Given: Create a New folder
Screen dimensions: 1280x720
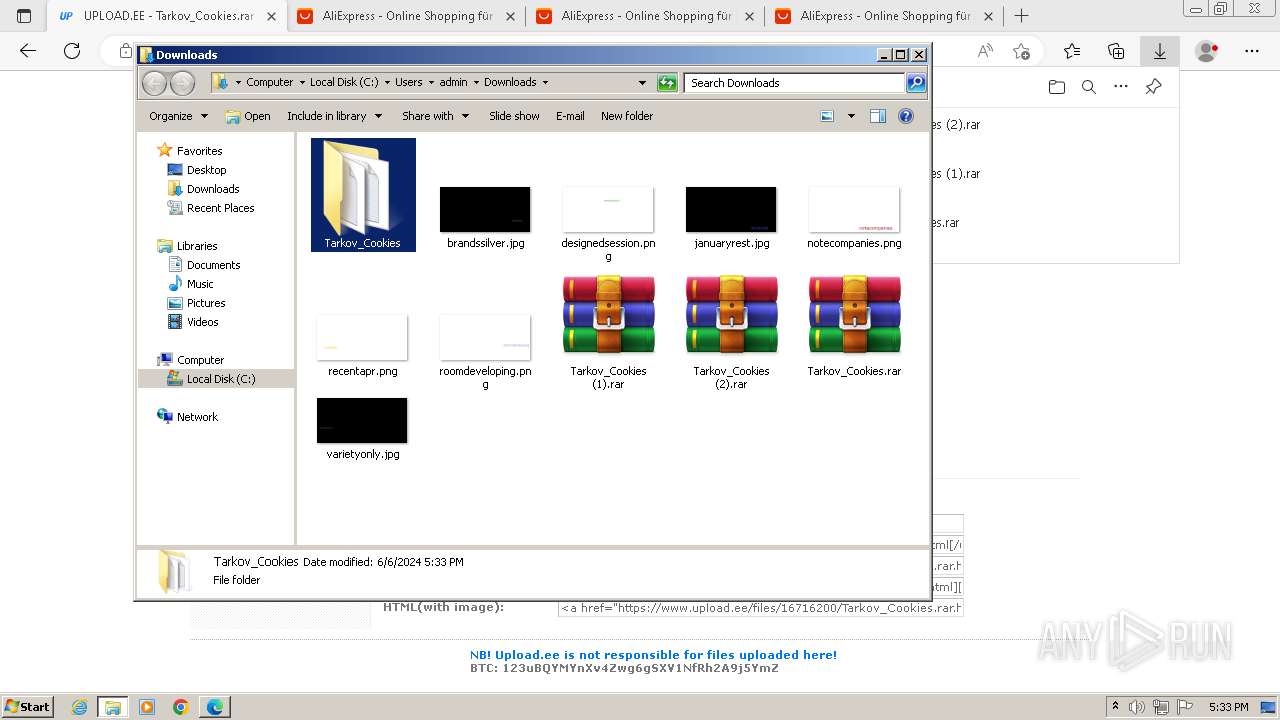Looking at the screenshot, I should point(627,116).
